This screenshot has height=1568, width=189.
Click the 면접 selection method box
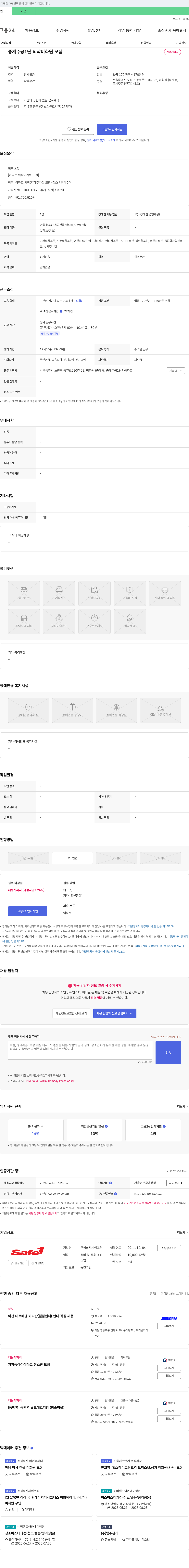[x=72, y=858]
